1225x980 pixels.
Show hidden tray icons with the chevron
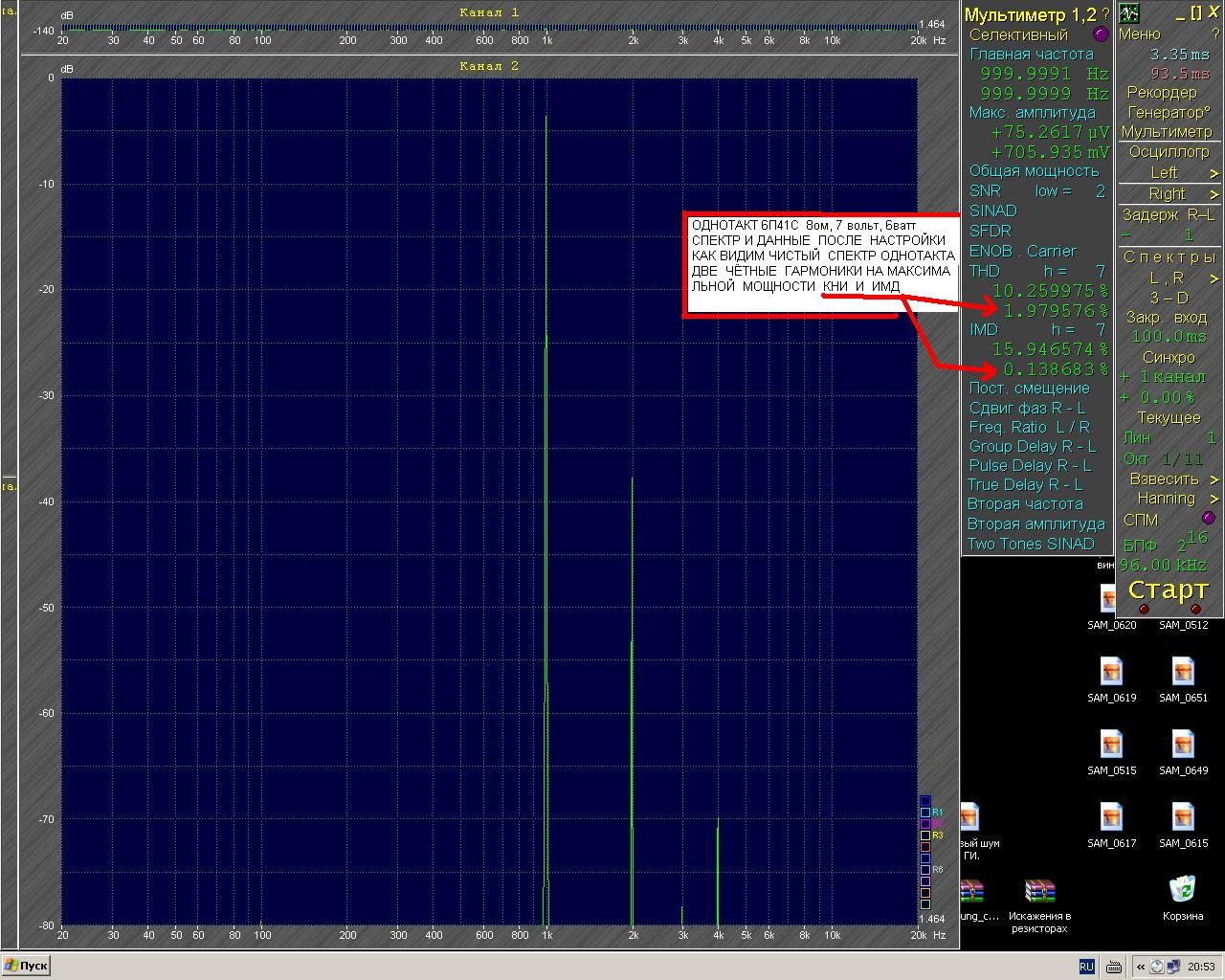click(1140, 967)
